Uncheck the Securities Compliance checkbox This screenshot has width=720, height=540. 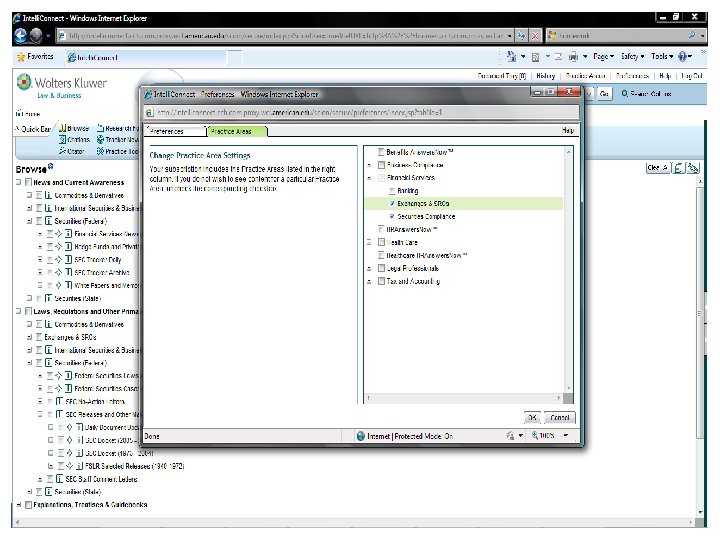click(392, 216)
